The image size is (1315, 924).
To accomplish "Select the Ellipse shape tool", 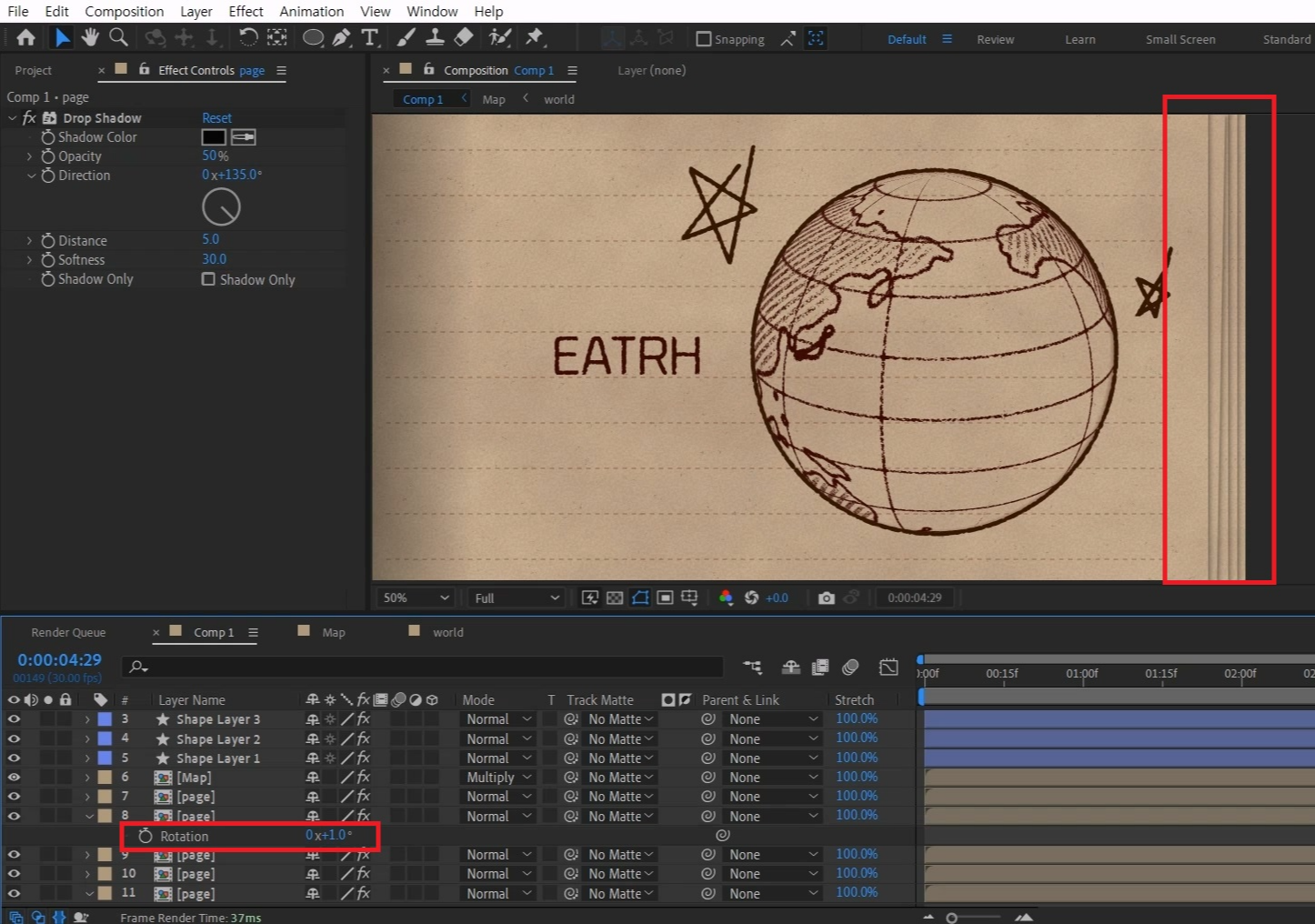I will click(x=313, y=37).
